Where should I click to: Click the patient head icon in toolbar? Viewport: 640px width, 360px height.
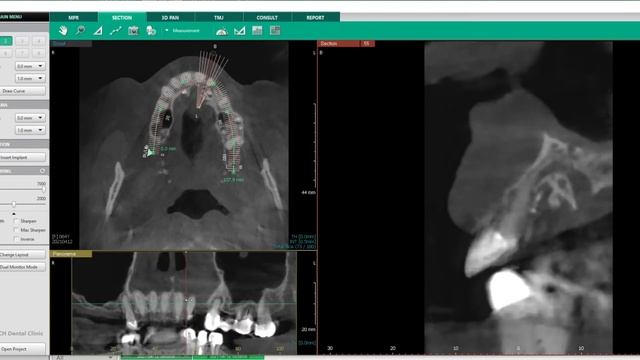tap(151, 31)
